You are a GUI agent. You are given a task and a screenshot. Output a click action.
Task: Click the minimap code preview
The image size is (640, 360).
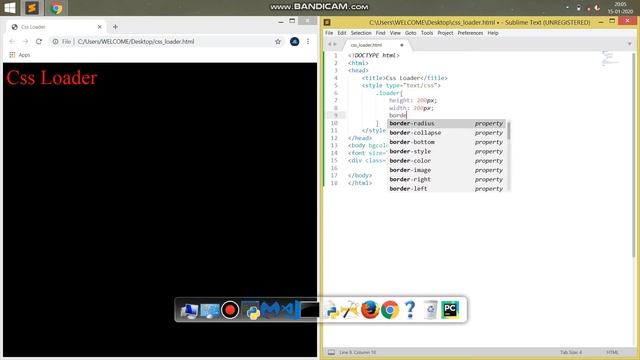(x=610, y=58)
